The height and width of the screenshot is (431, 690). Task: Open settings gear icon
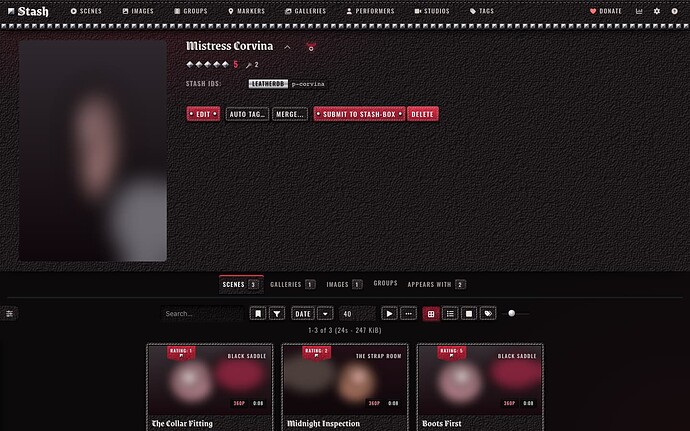coord(657,11)
